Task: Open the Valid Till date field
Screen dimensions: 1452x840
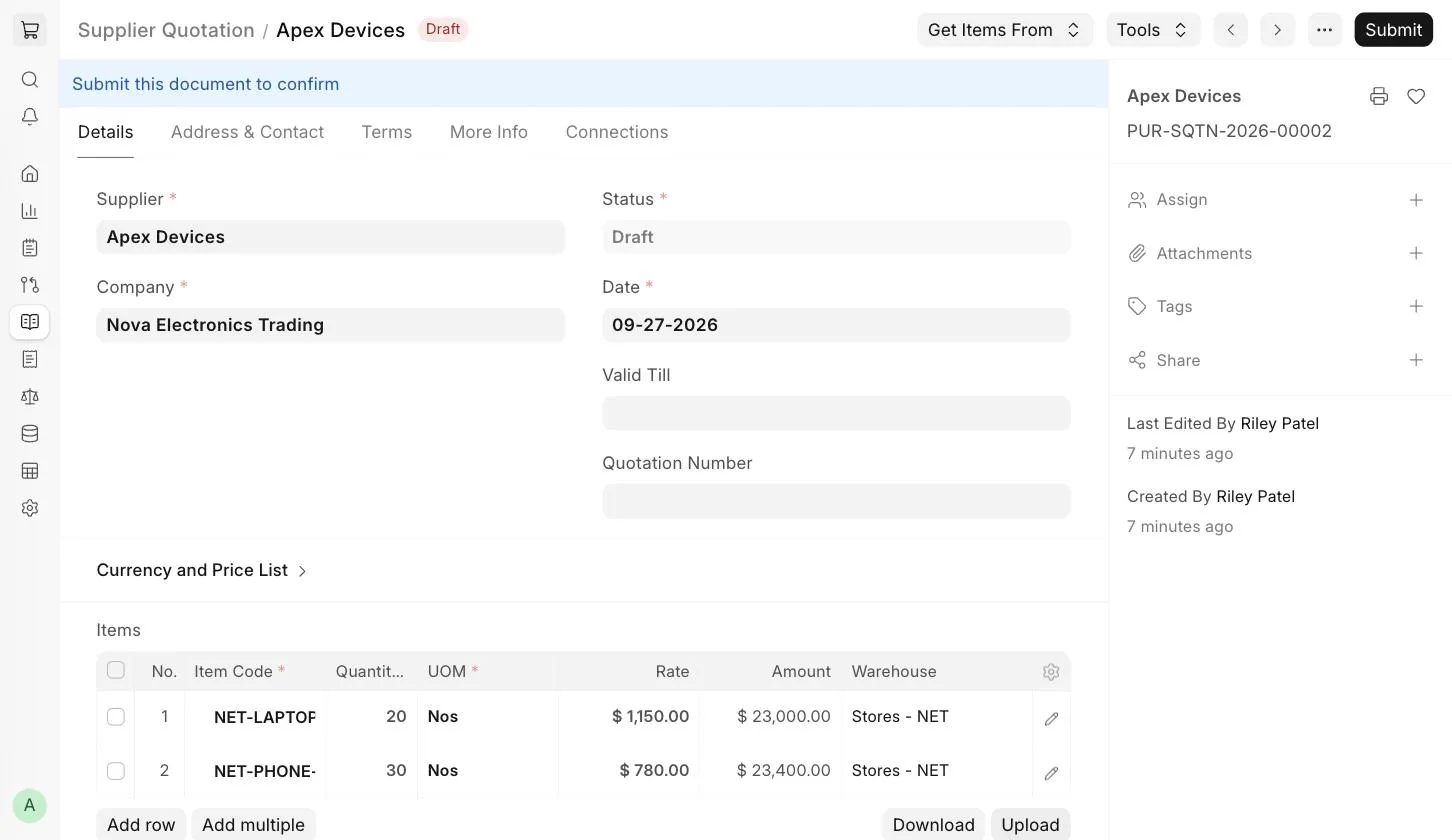Action: pyautogui.click(x=836, y=413)
